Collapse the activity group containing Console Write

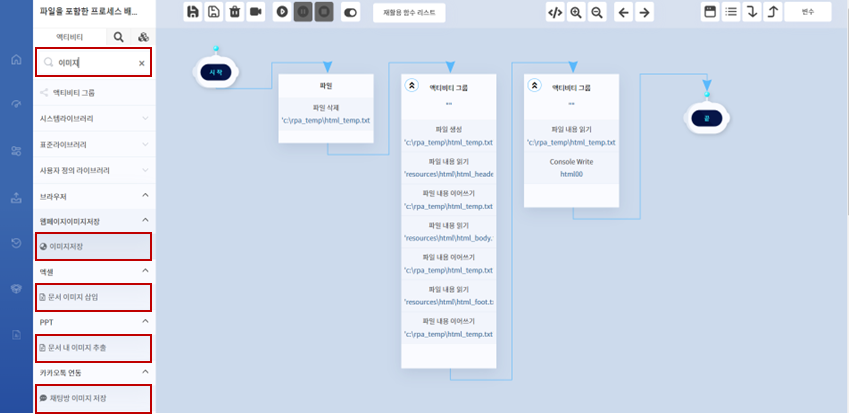(x=534, y=86)
